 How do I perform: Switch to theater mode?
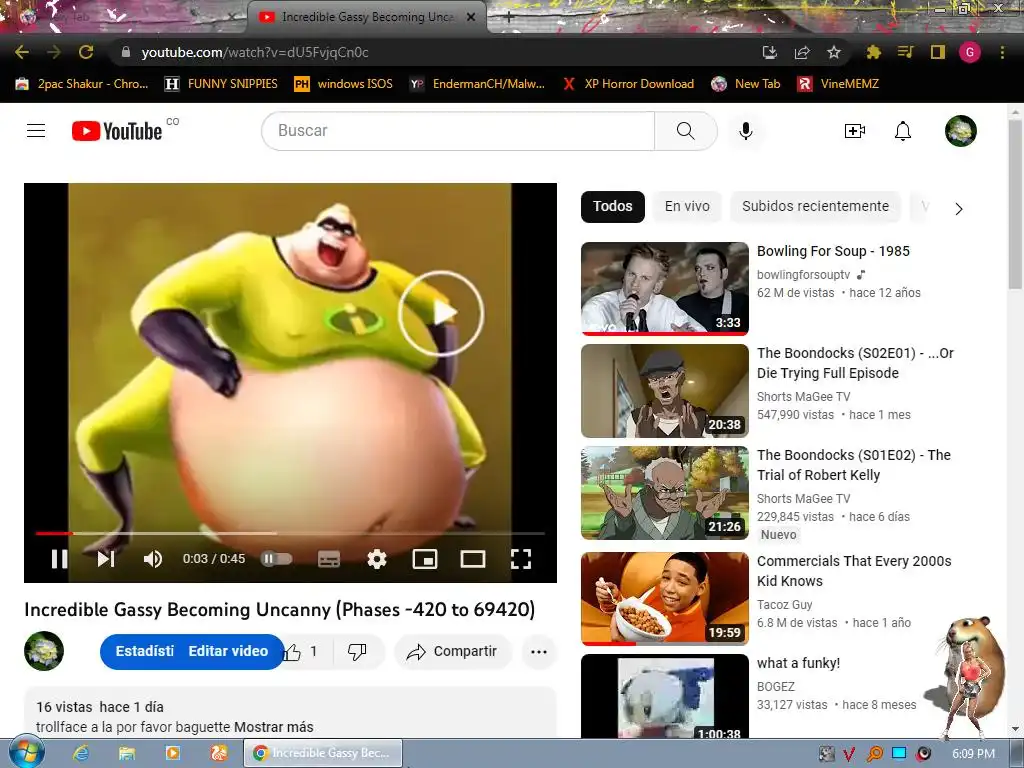[473, 559]
